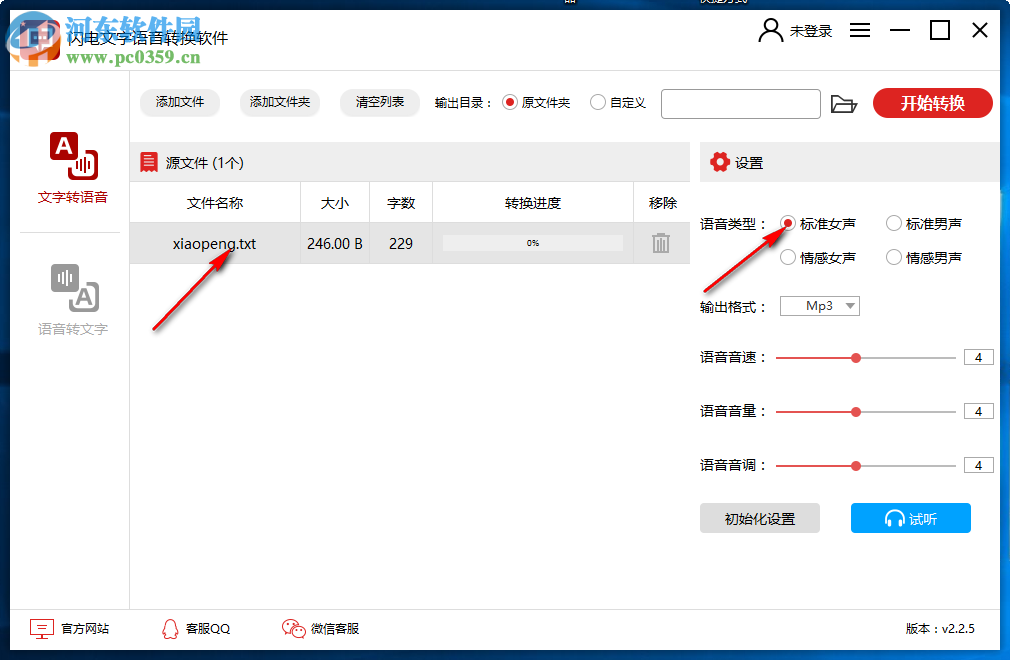Click 清空列表 to clear the file list
This screenshot has width=1010, height=660.
[379, 102]
